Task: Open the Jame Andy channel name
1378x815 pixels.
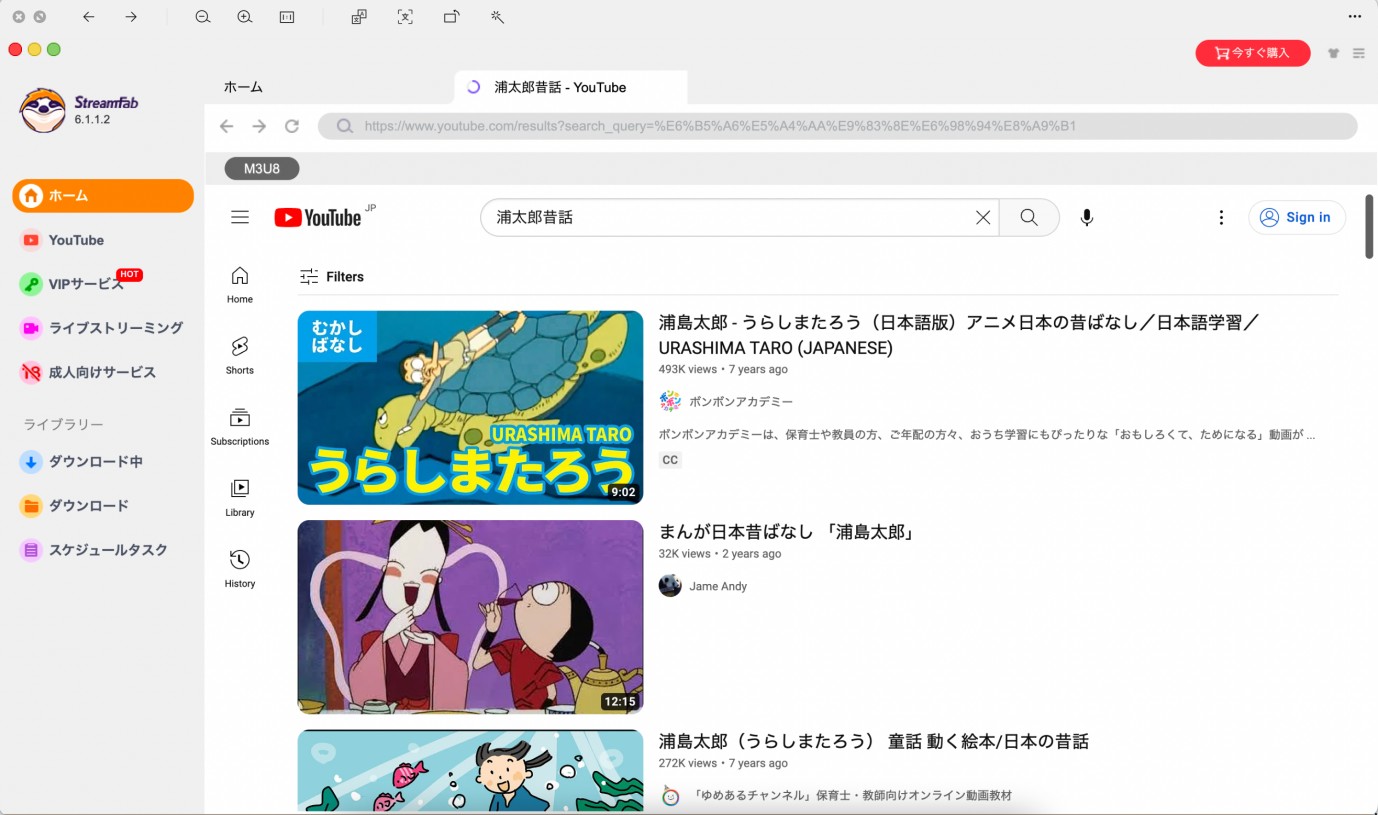Action: pyautogui.click(x=718, y=586)
